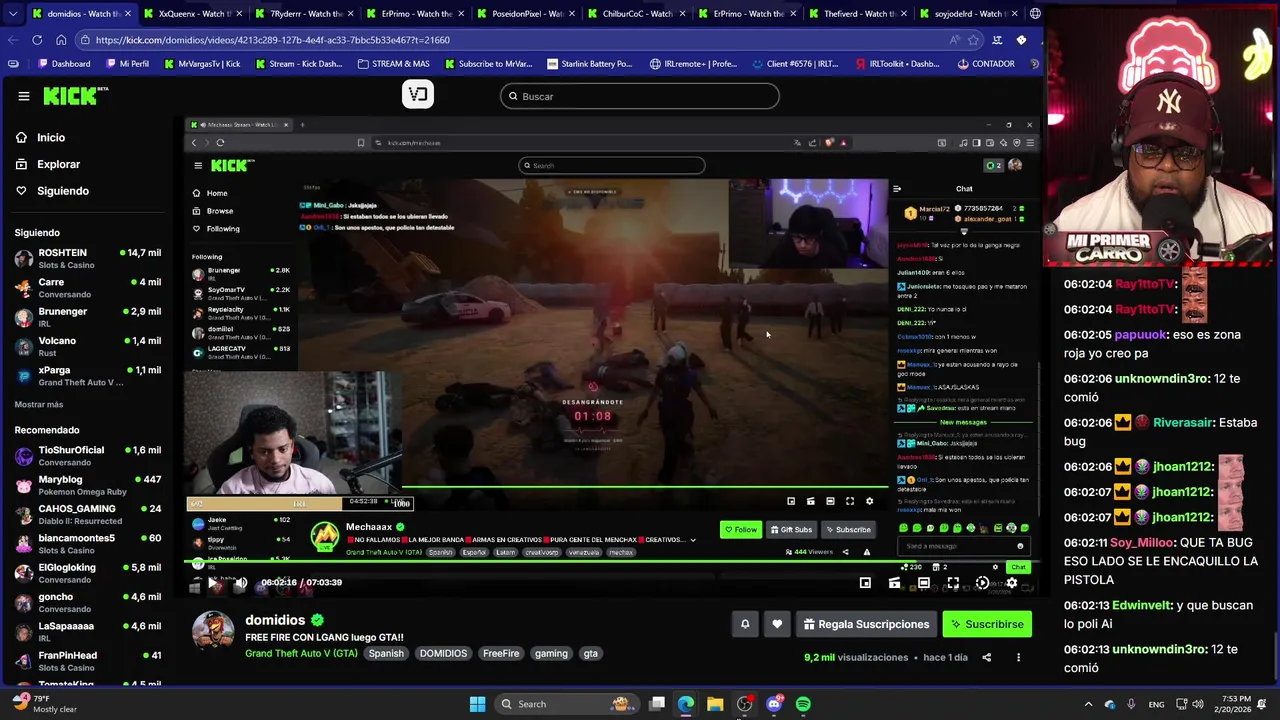Open the Windows Start menu
This screenshot has width=1280, height=720.
coord(477,704)
